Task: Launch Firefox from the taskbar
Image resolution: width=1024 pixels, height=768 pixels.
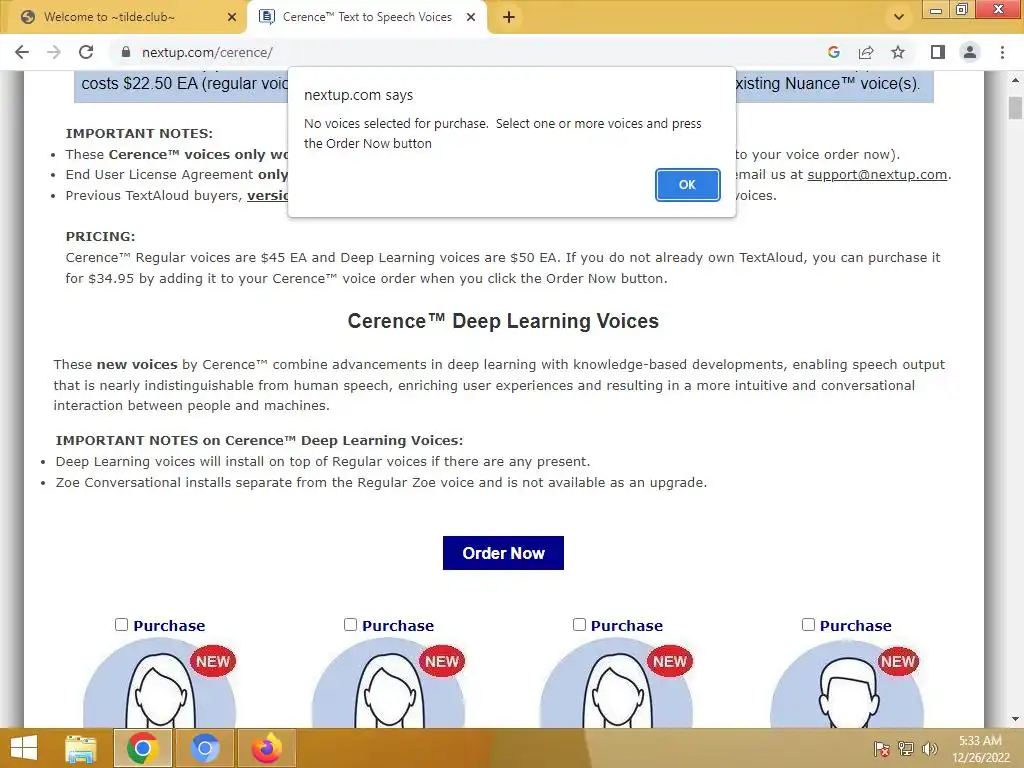Action: (x=266, y=748)
